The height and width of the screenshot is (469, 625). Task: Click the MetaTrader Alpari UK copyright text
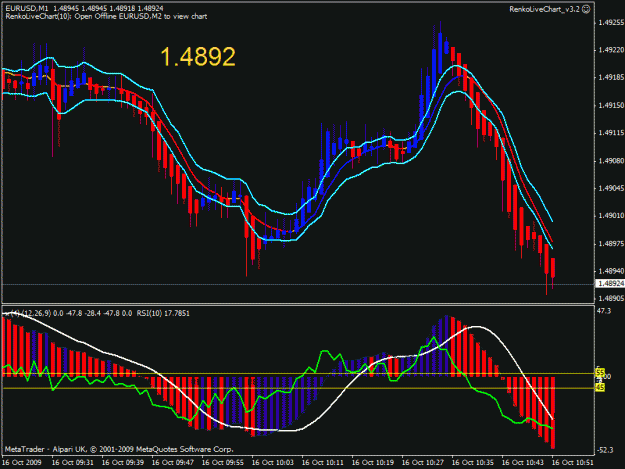point(119,449)
